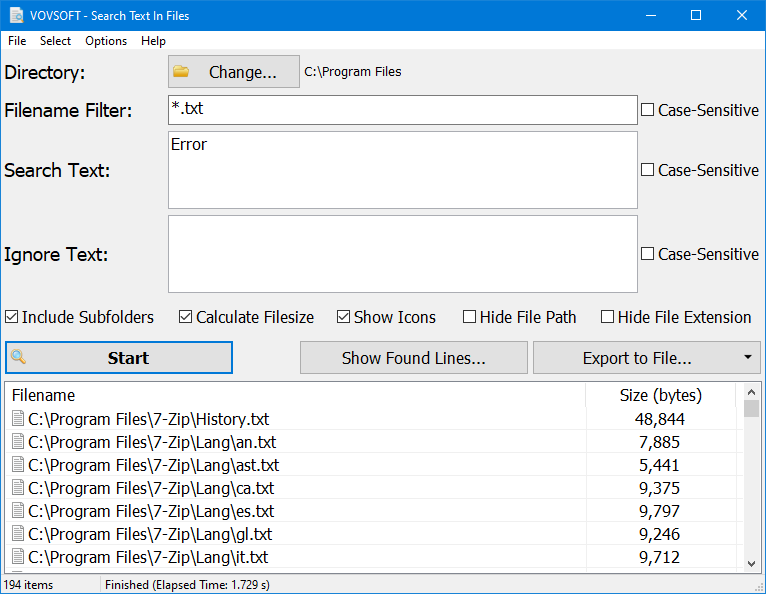Select the Lang\es.txt row

point(374,510)
